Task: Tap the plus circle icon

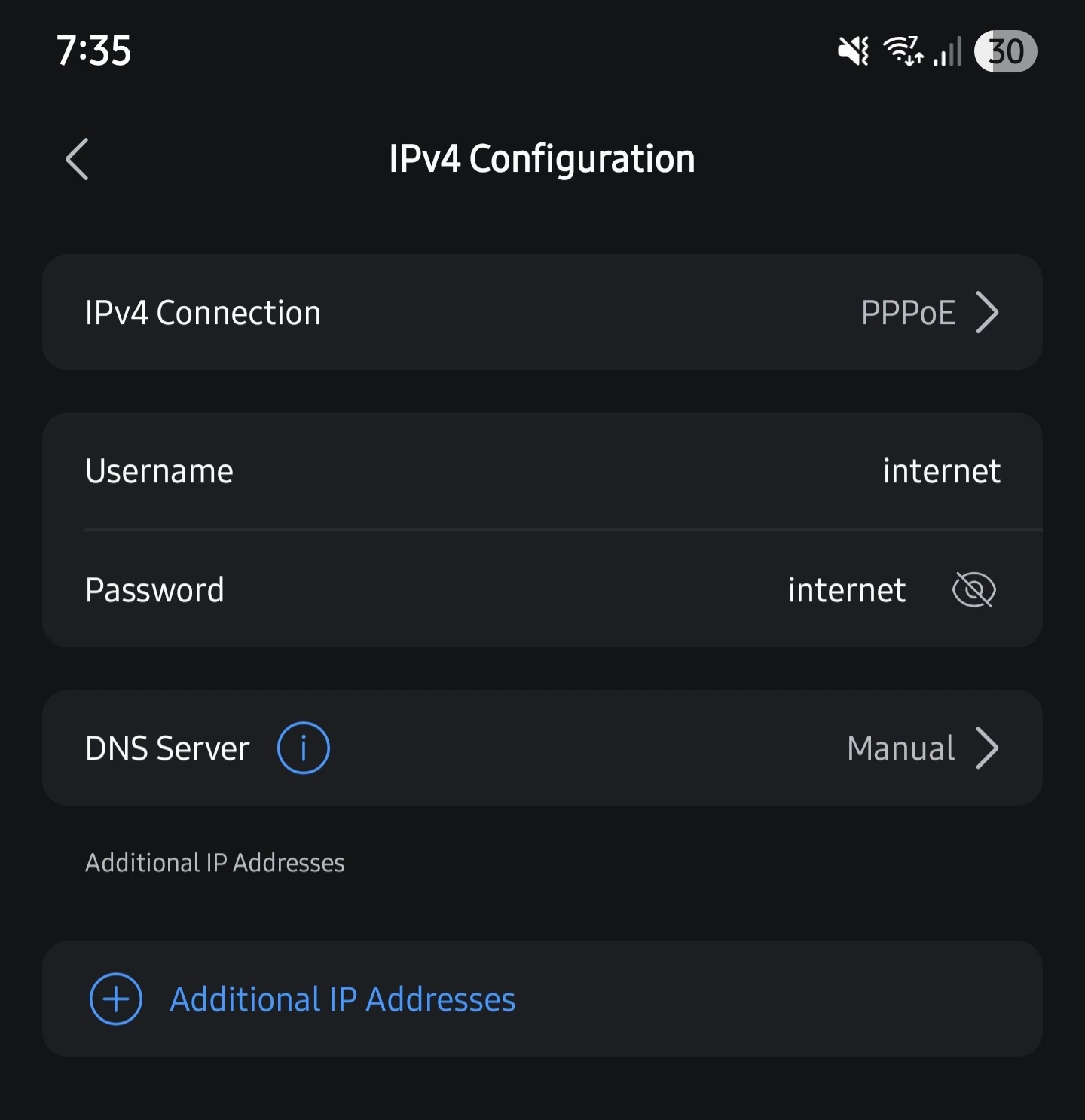Action: (x=116, y=999)
